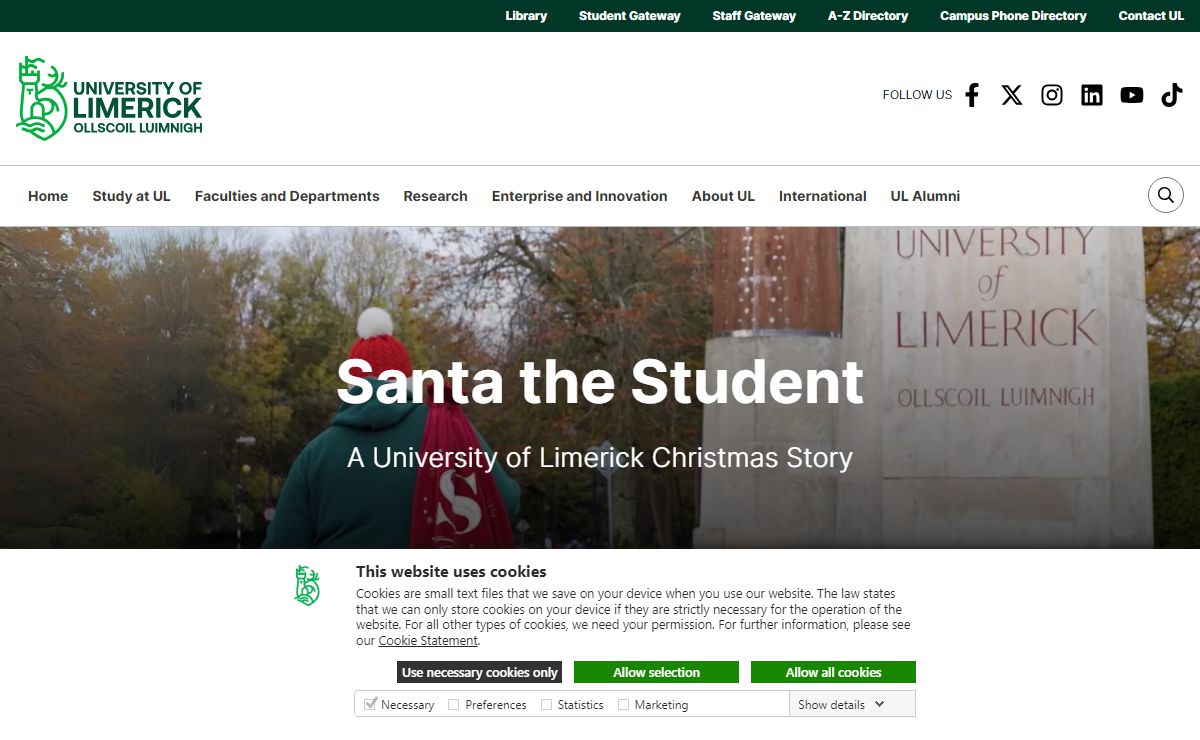The height and width of the screenshot is (740, 1200).
Task: Toggle the Necessary cookies checkbox
Action: point(370,704)
